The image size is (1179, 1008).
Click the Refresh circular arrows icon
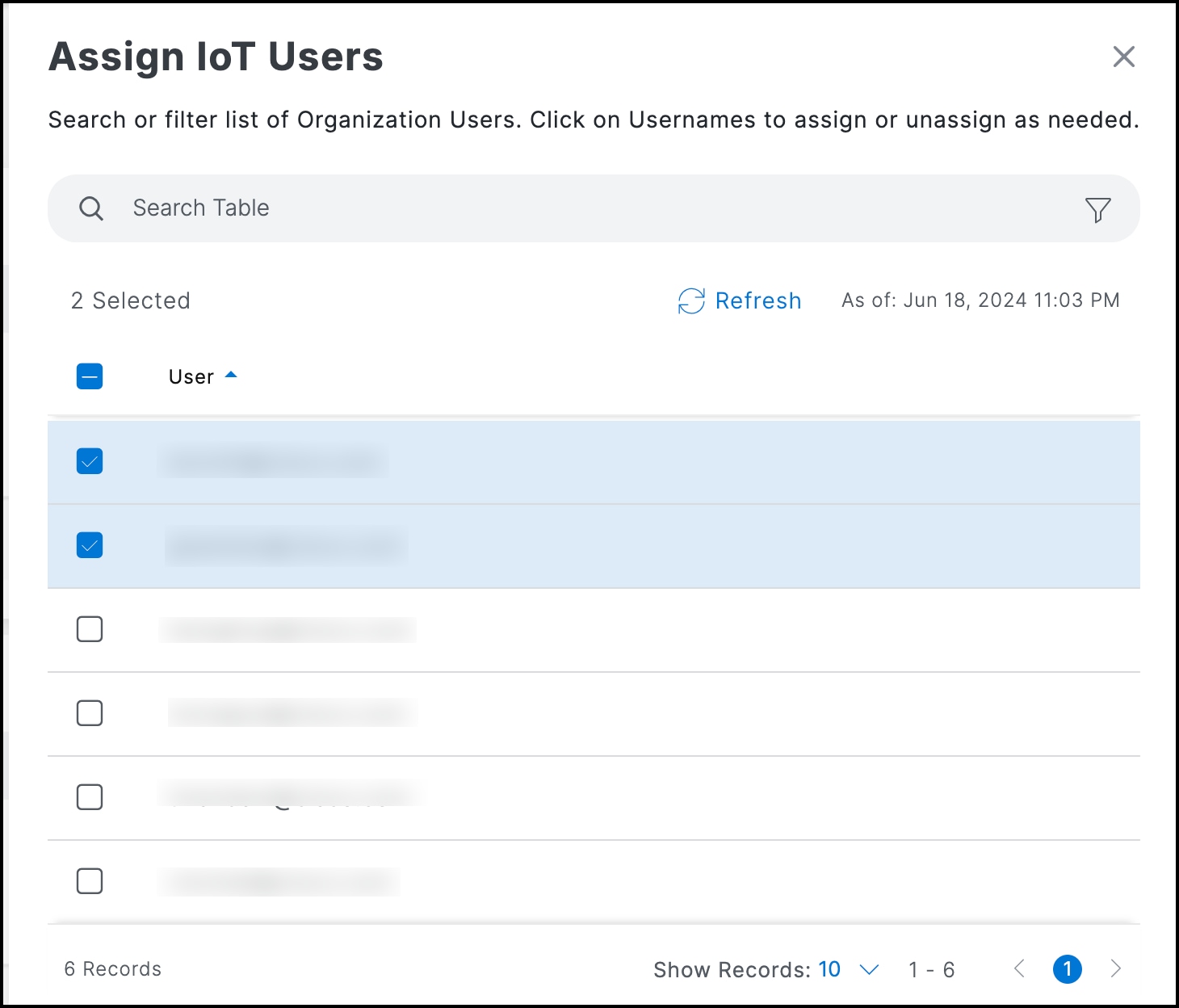point(691,300)
